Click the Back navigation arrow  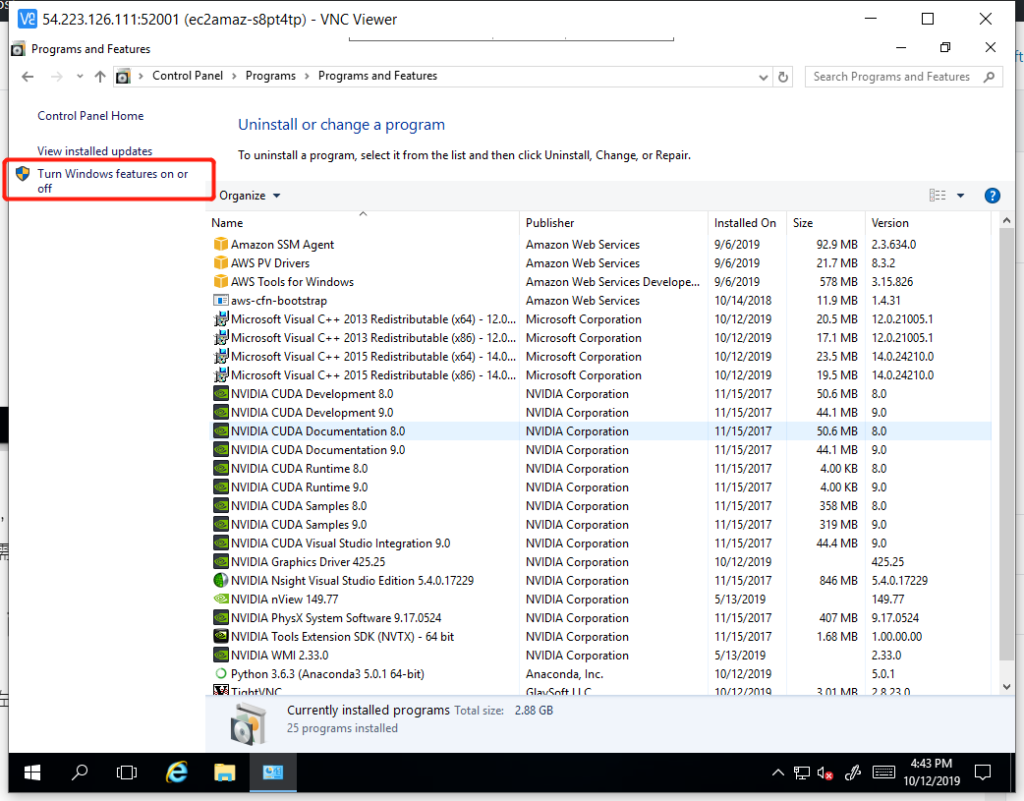28,77
